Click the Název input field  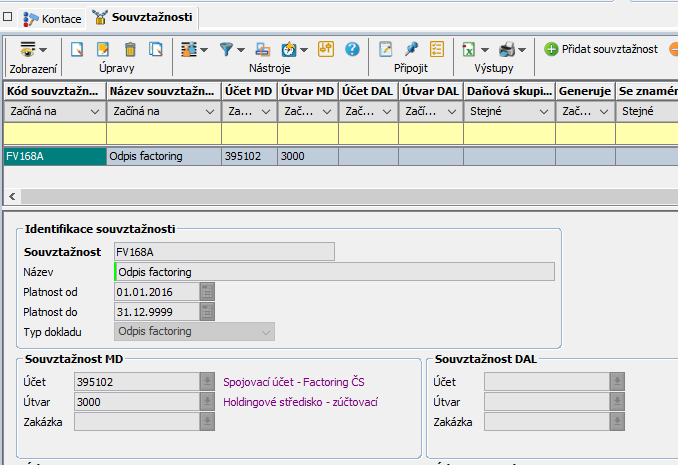pos(334,272)
